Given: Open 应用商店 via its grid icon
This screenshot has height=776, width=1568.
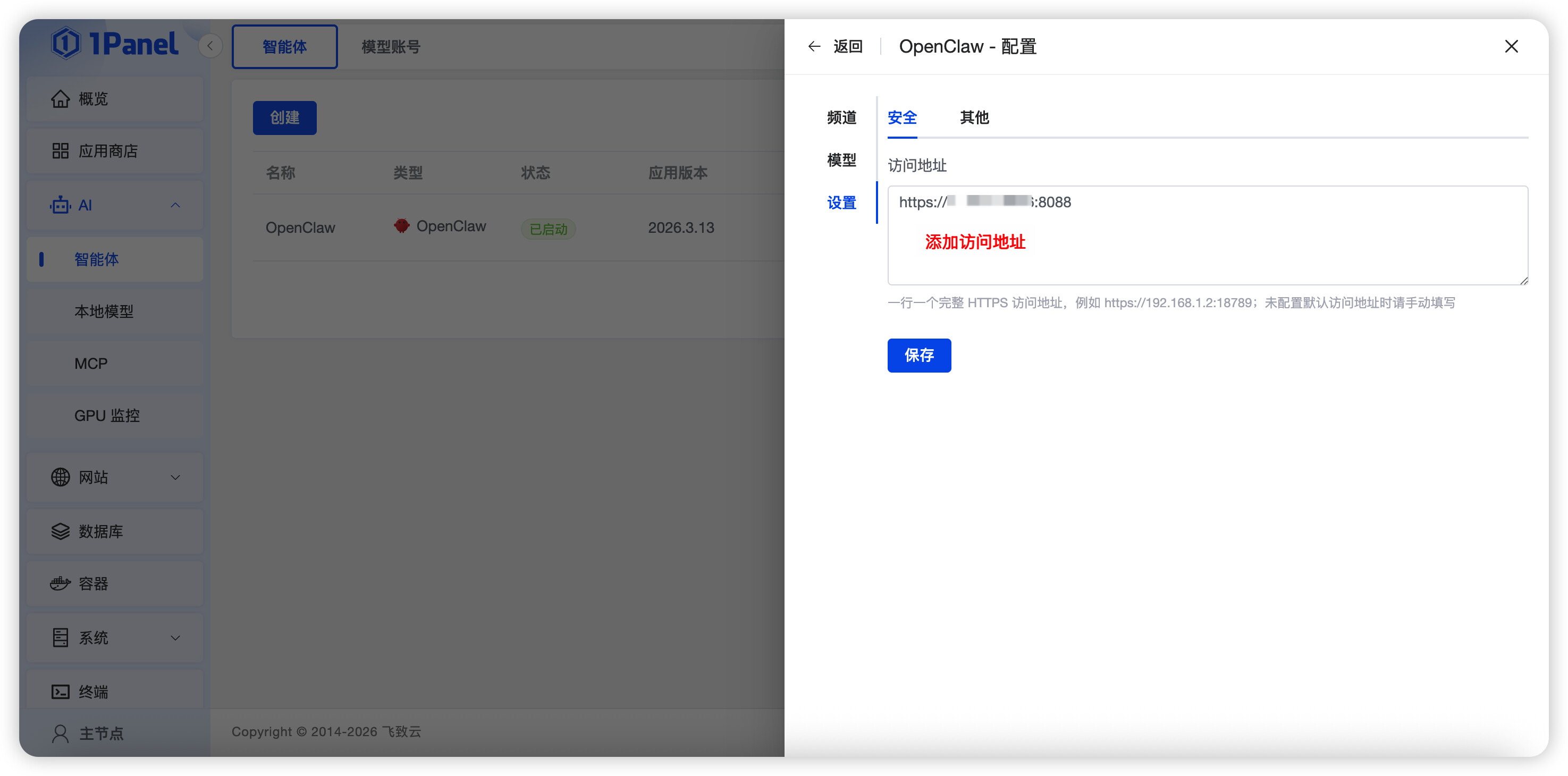Looking at the screenshot, I should 60,151.
